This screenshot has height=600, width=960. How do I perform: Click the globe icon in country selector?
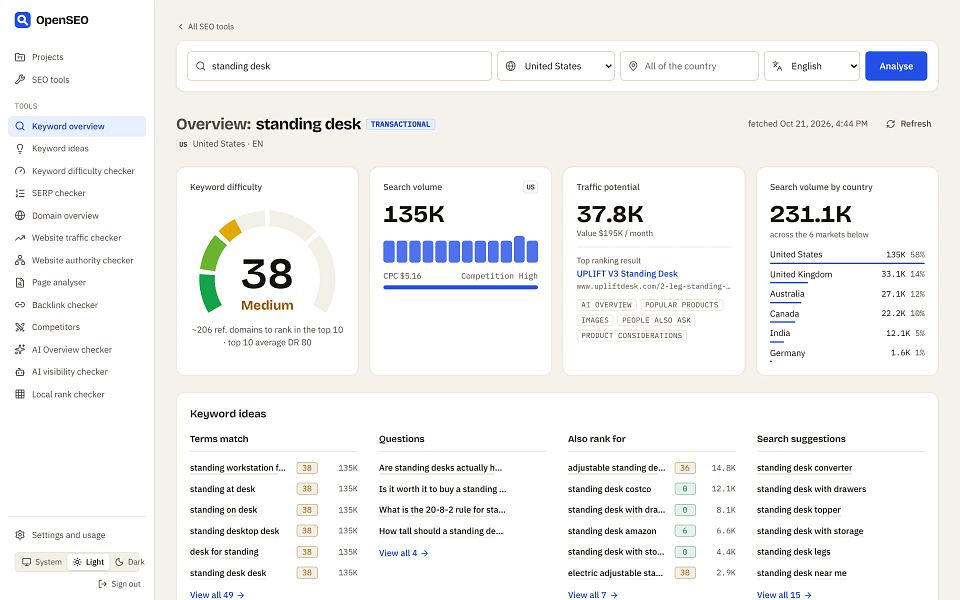[x=511, y=66]
